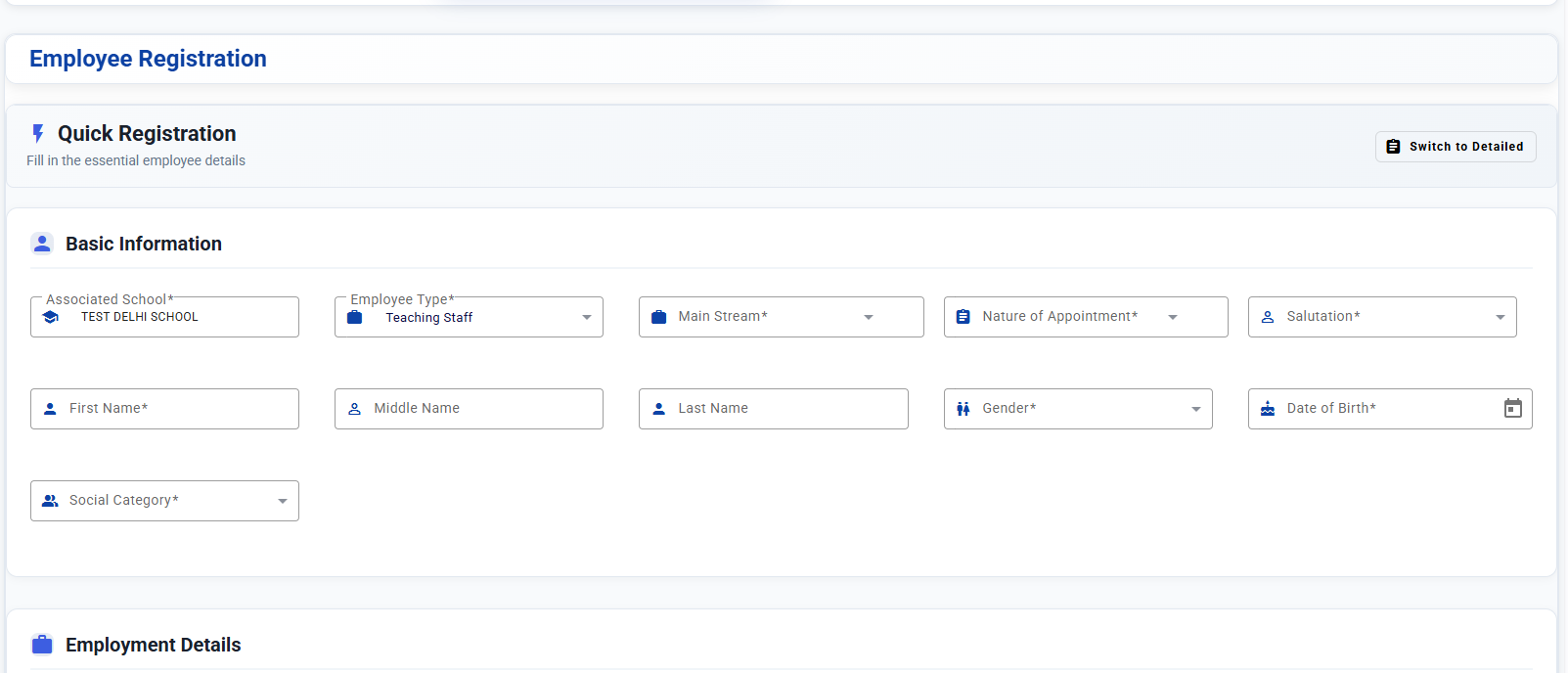Open the Salutation dropdown arrow
This screenshot has height=673, width=1568.
click(1501, 317)
